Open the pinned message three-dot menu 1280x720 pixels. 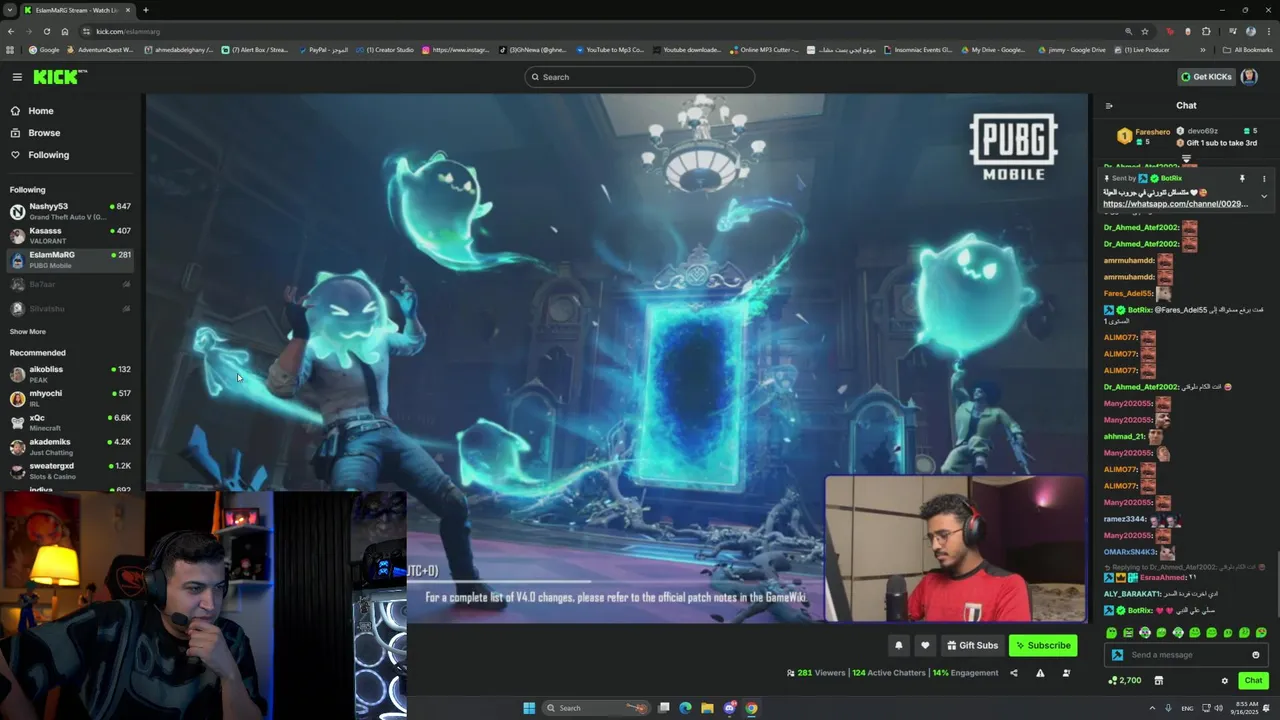tap(1264, 178)
